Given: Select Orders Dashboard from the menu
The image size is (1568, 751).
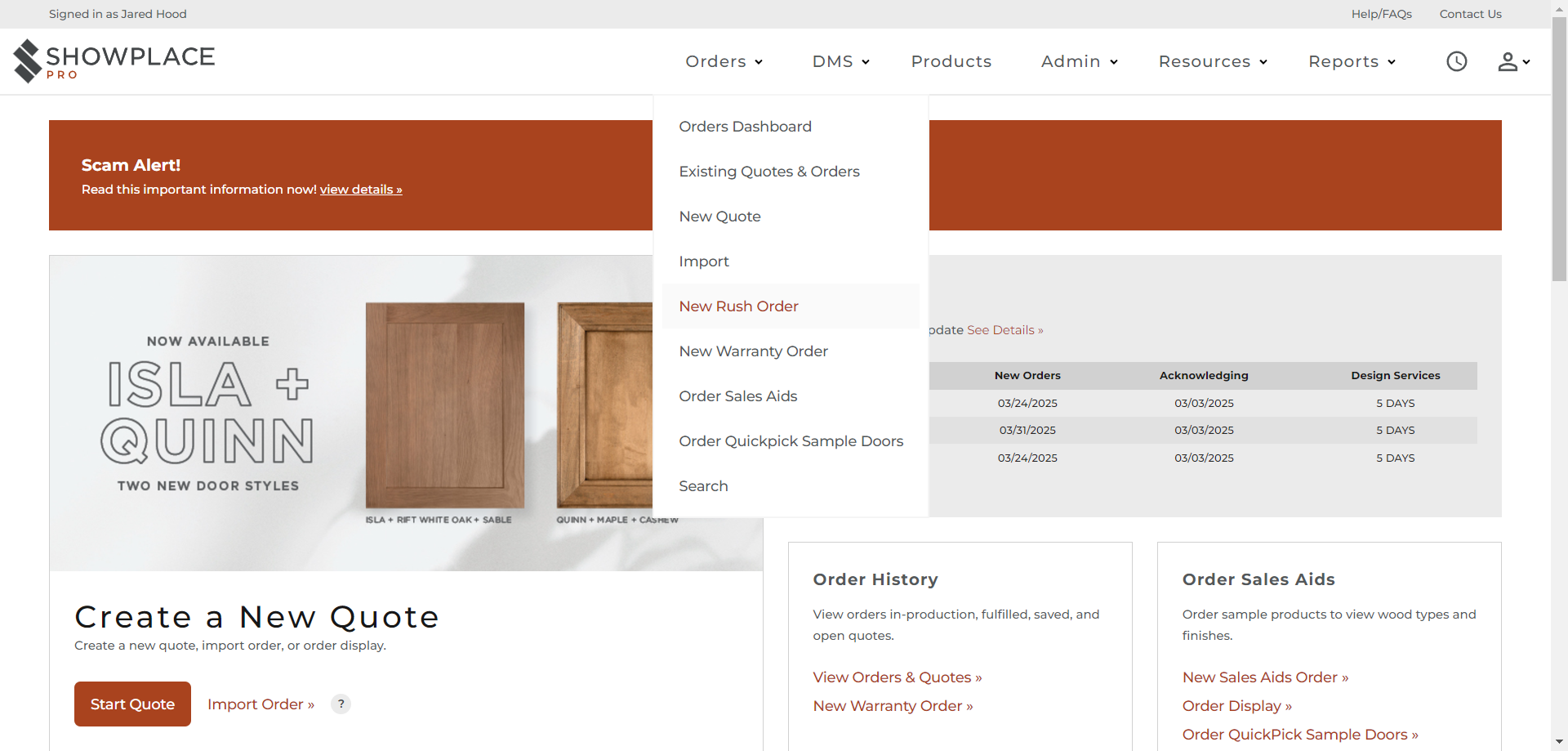Looking at the screenshot, I should [791, 126].
